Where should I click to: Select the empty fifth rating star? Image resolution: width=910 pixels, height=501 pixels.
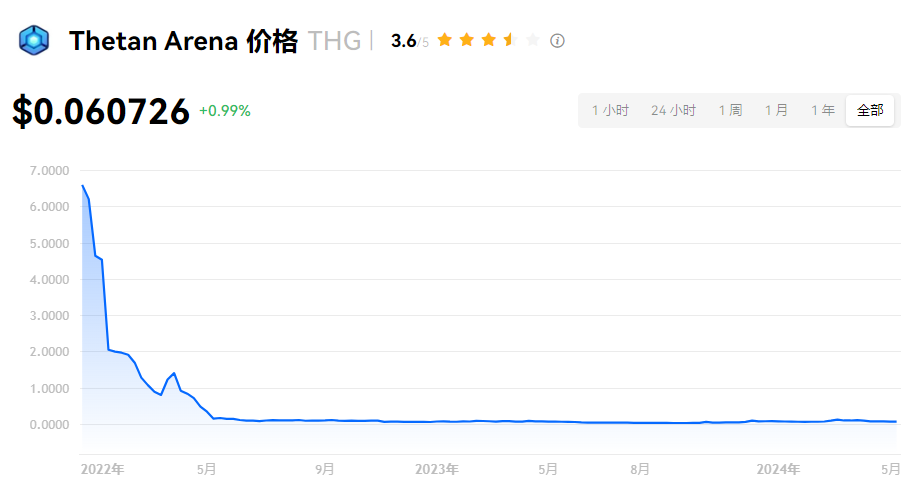tap(533, 40)
